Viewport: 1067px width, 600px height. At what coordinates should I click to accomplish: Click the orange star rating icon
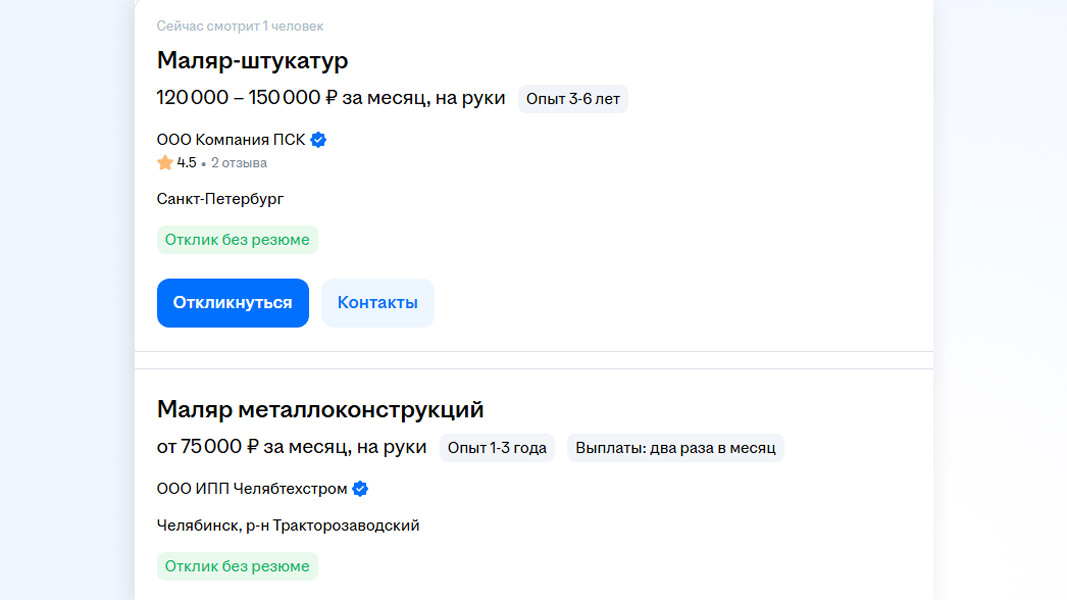pyautogui.click(x=165, y=163)
